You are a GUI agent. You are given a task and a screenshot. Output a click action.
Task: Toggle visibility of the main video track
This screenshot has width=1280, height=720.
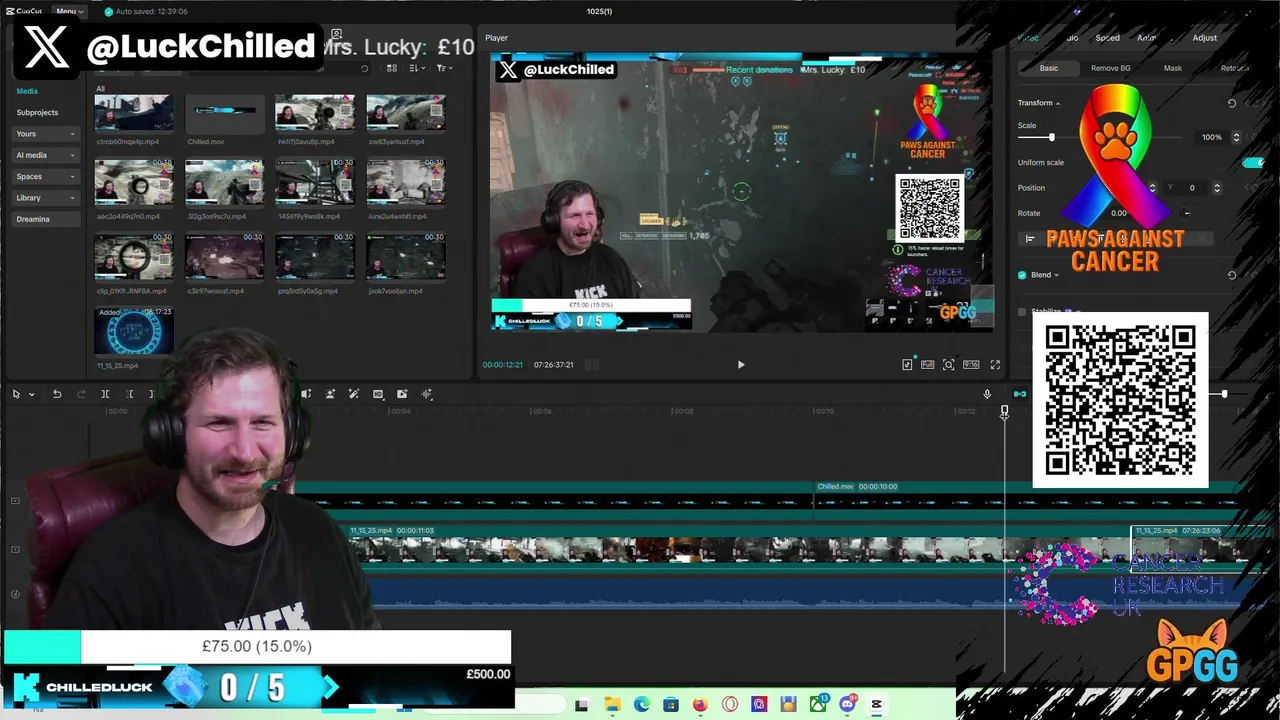point(15,550)
